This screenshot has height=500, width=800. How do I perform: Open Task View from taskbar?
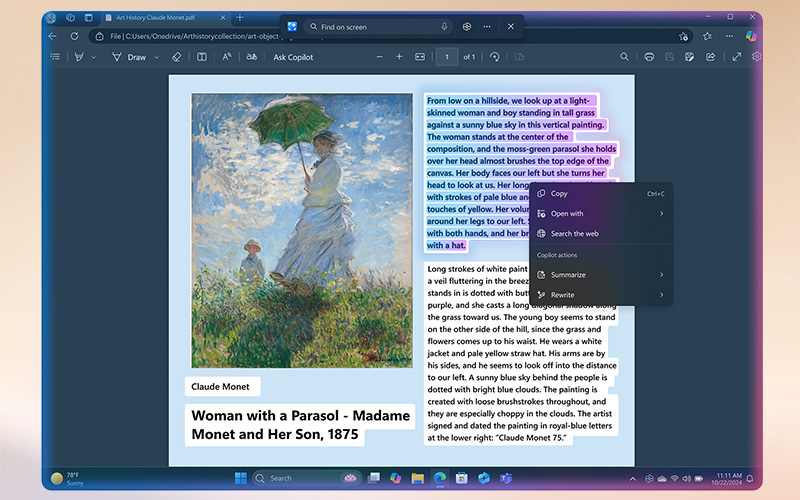coord(374,478)
